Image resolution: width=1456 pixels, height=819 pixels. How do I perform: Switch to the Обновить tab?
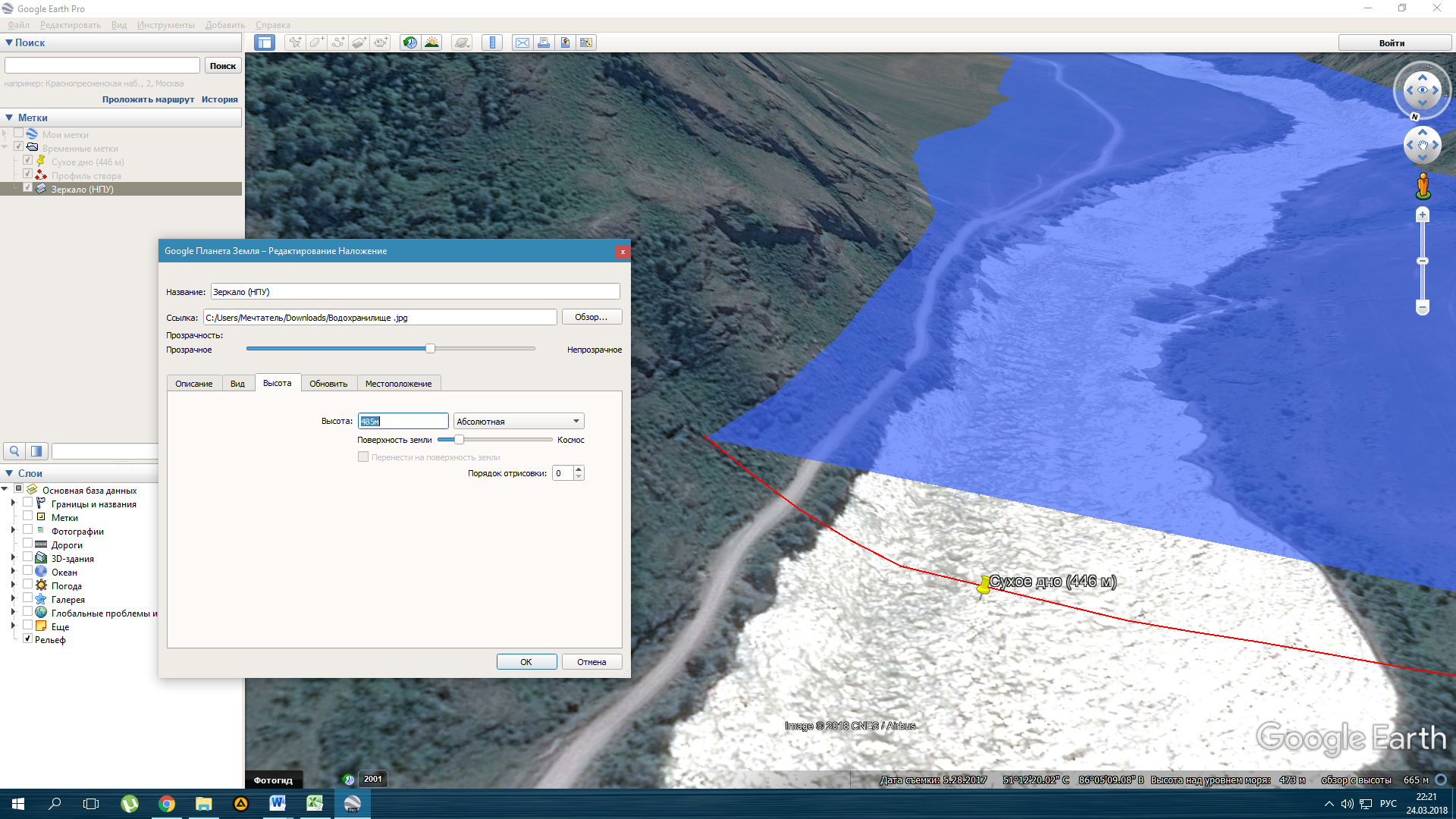click(328, 384)
